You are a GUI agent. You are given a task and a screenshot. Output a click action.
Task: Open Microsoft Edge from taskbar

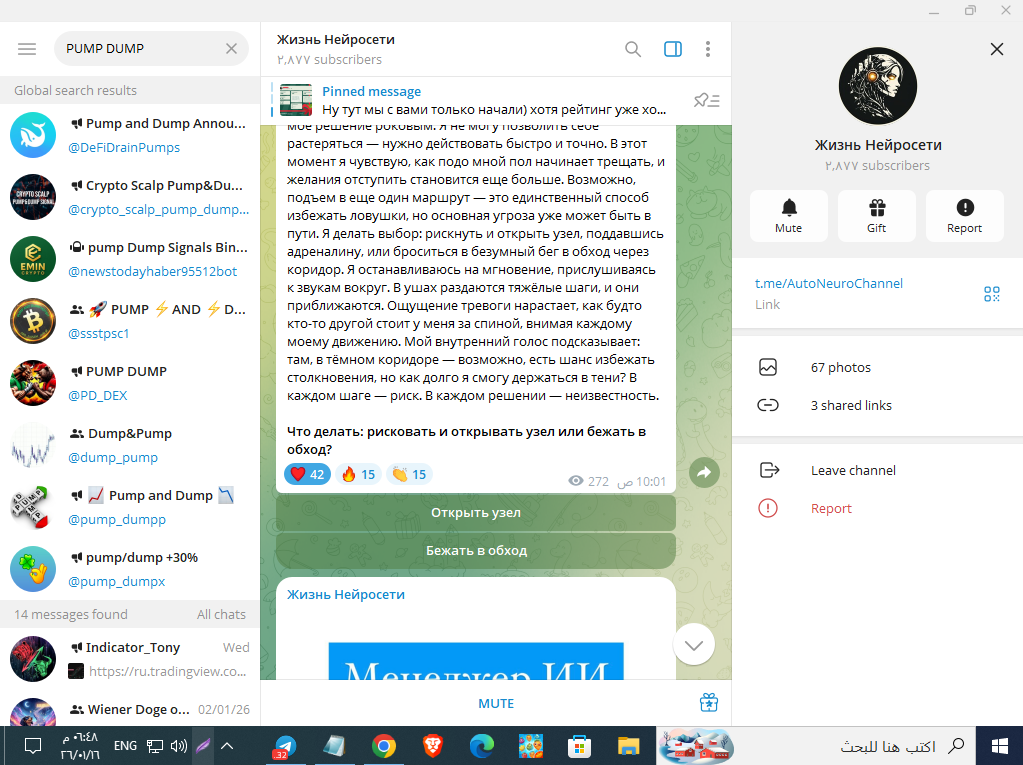point(481,746)
